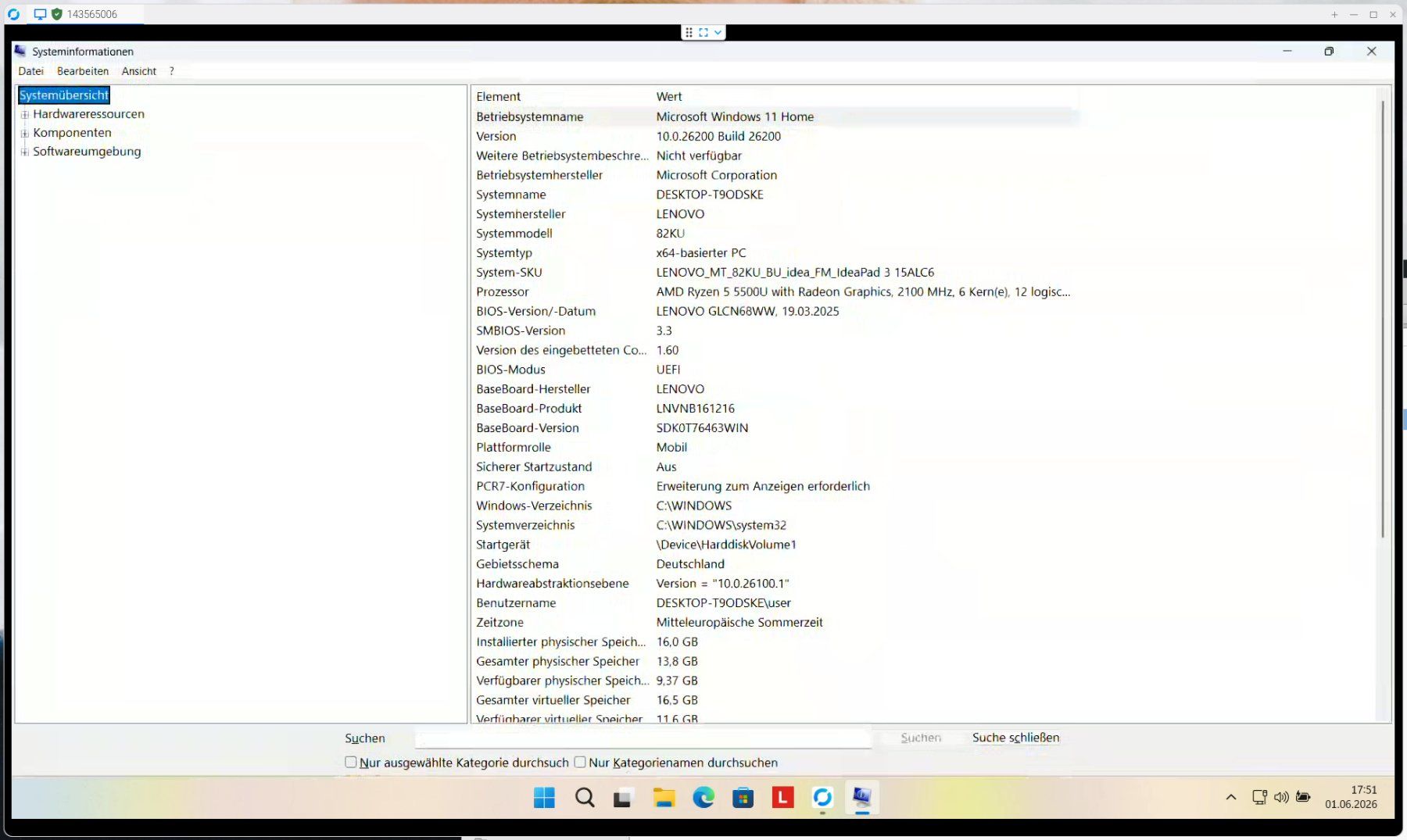
Task: Switch to TeamViewer on the taskbar
Action: tap(822, 797)
